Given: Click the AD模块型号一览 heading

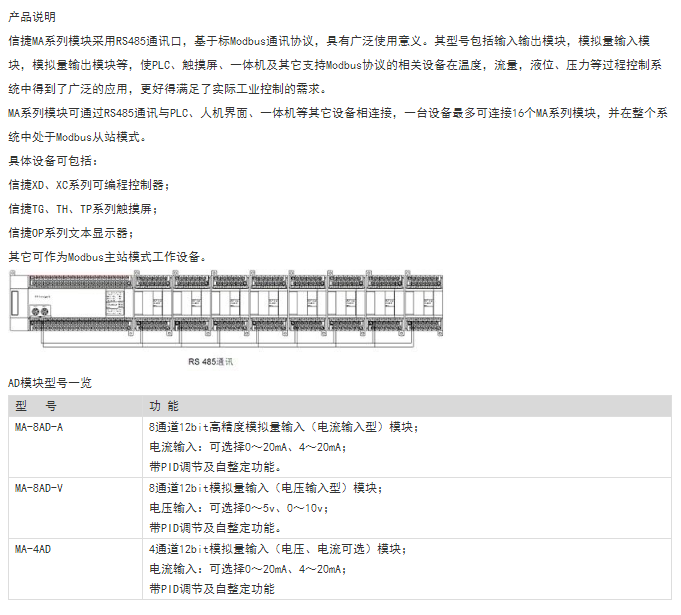Looking at the screenshot, I should (x=50, y=383).
